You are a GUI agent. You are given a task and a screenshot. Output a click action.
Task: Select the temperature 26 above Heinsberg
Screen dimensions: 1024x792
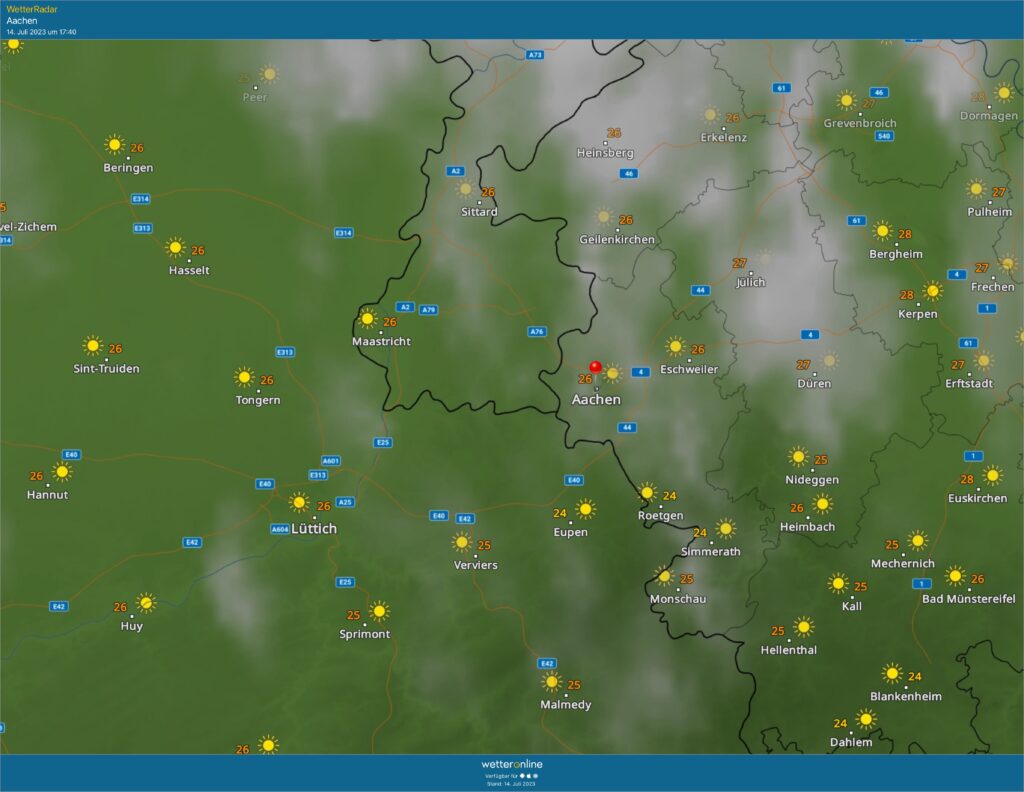coord(614,133)
